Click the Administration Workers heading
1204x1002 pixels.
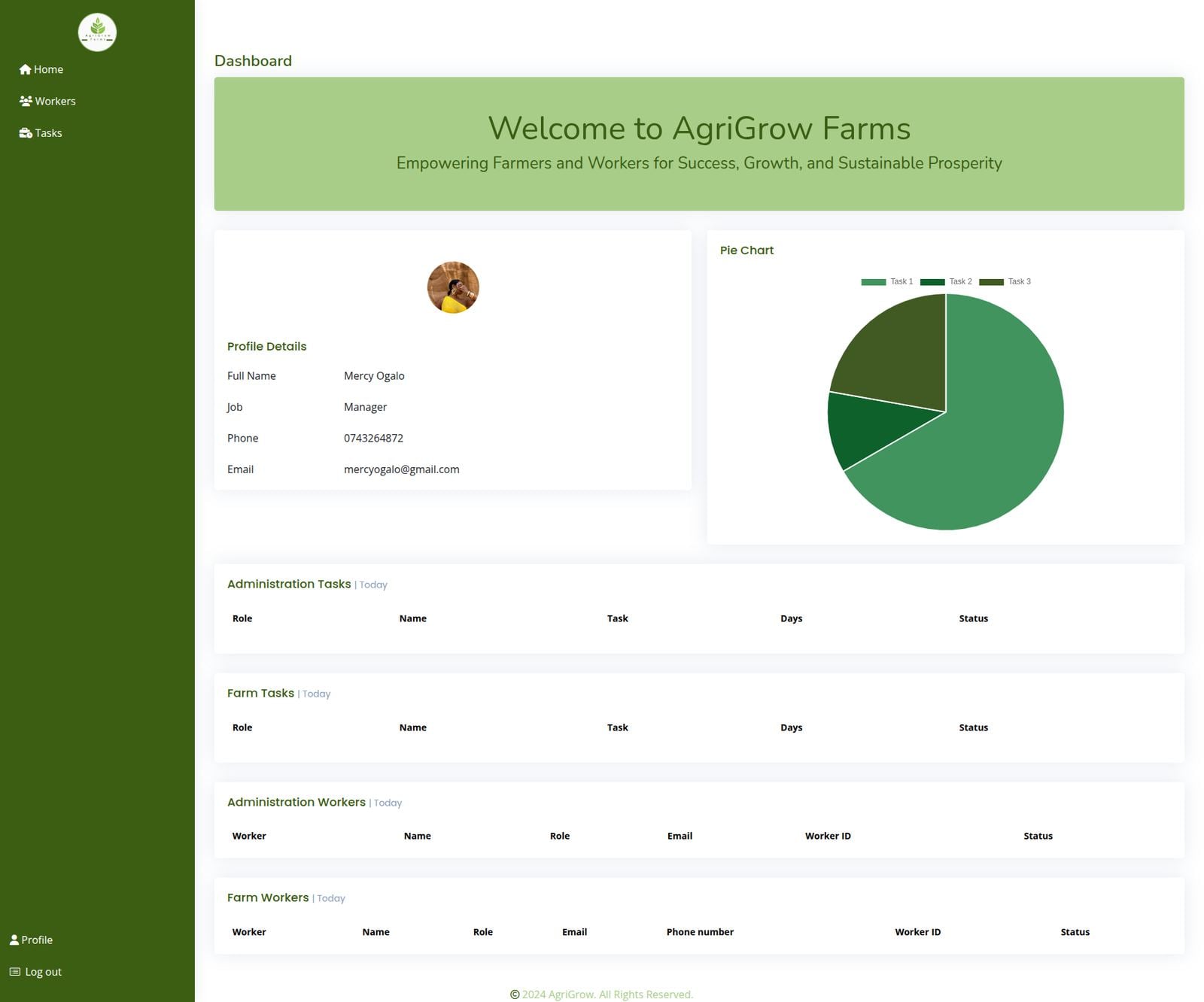[296, 803]
